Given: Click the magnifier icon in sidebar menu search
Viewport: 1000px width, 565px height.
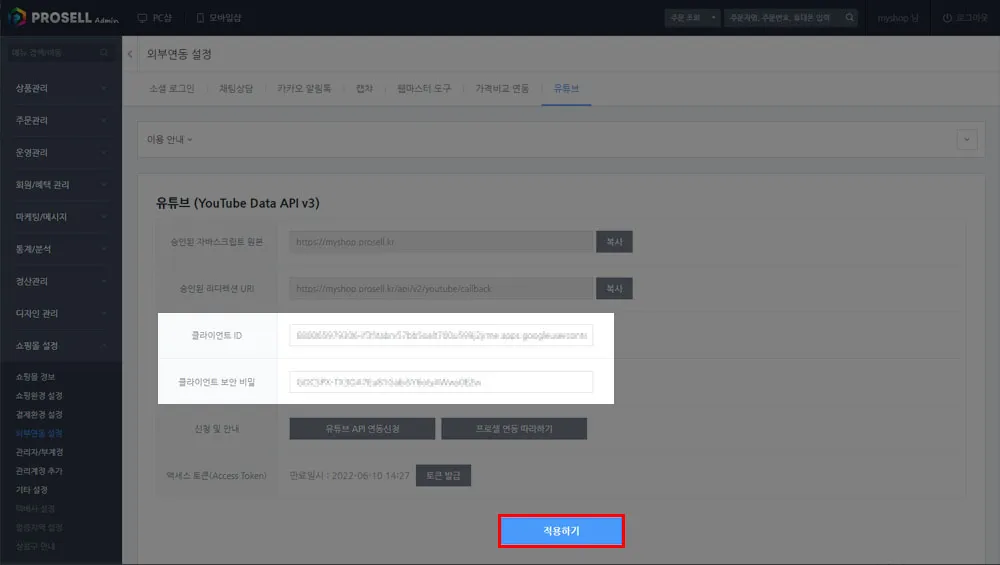Looking at the screenshot, I should tap(104, 52).
